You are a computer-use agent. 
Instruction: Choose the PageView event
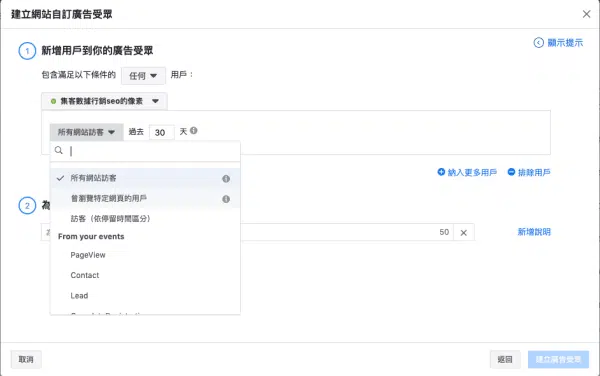coord(145,255)
